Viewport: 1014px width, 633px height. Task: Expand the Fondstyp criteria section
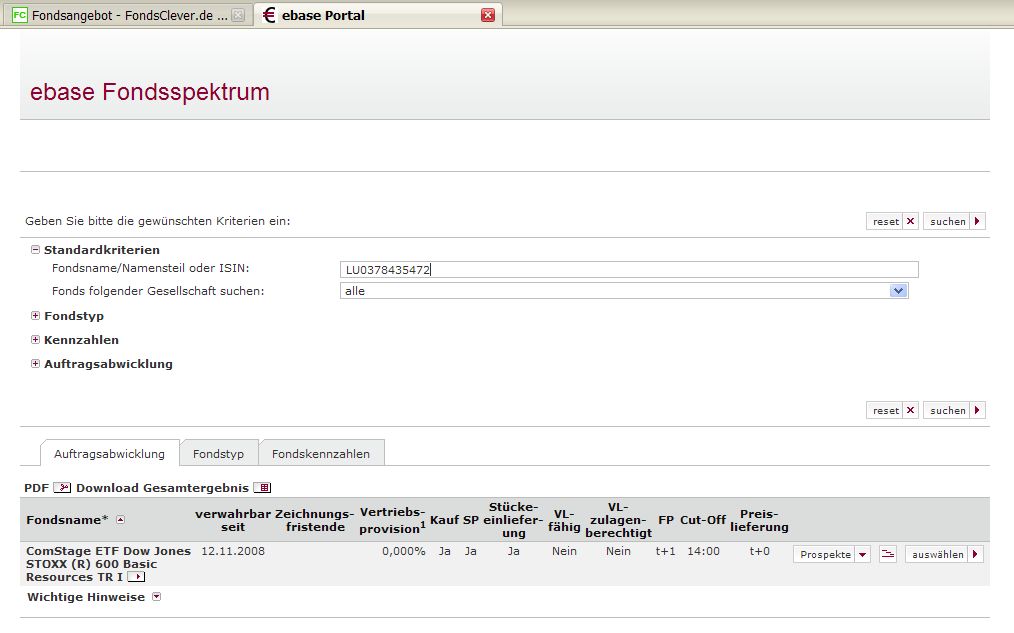(x=36, y=316)
